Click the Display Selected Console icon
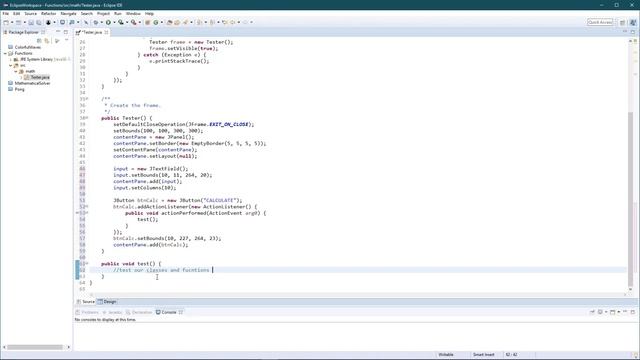This screenshot has height=360, width=640. coord(600,312)
